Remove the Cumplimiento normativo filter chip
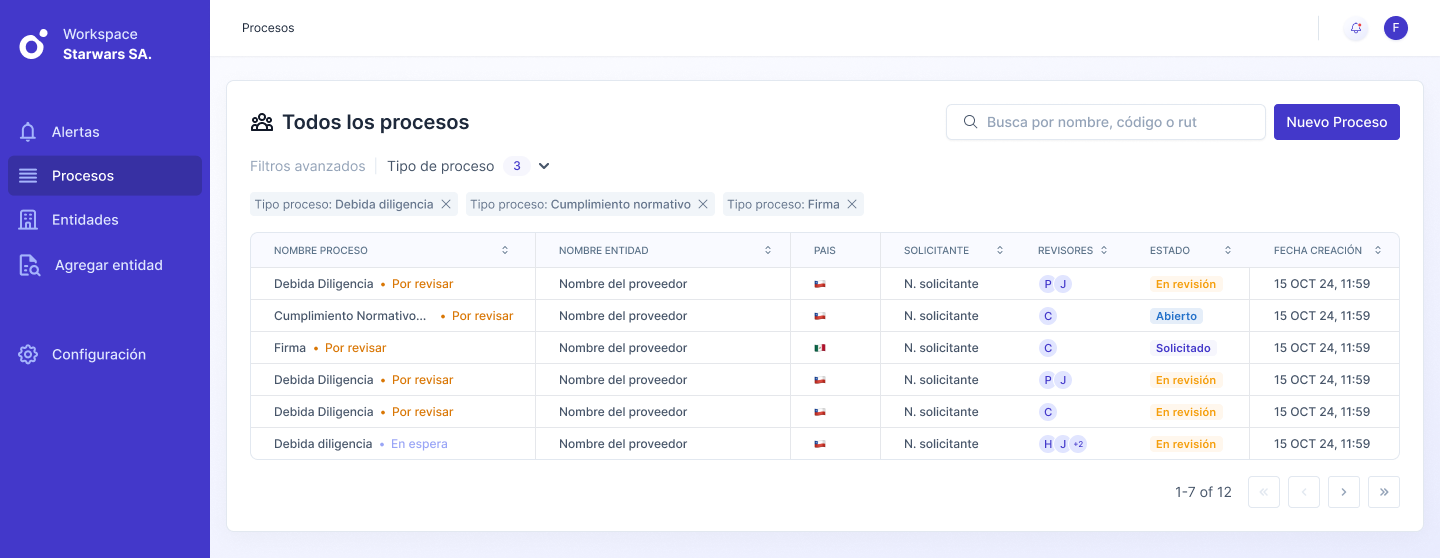1440x558 pixels. pyautogui.click(x=703, y=204)
